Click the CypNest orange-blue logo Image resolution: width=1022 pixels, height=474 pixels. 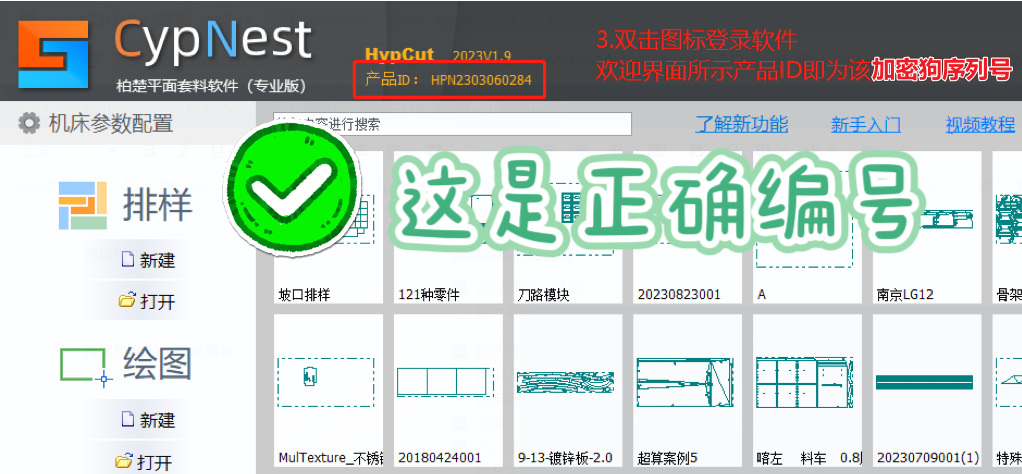pos(53,53)
